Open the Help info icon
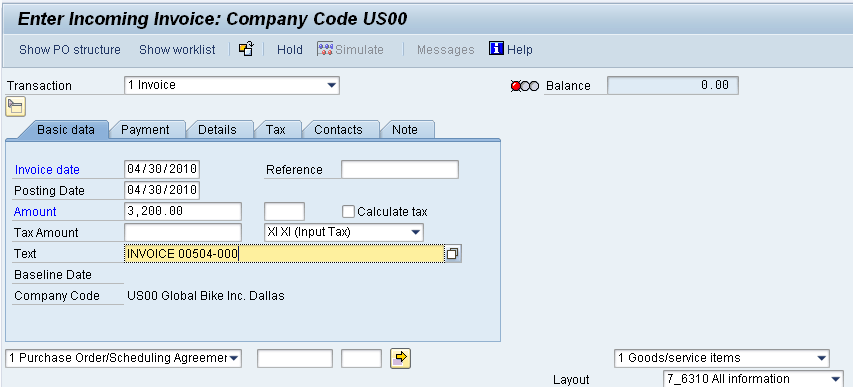The image size is (853, 387). (x=496, y=49)
